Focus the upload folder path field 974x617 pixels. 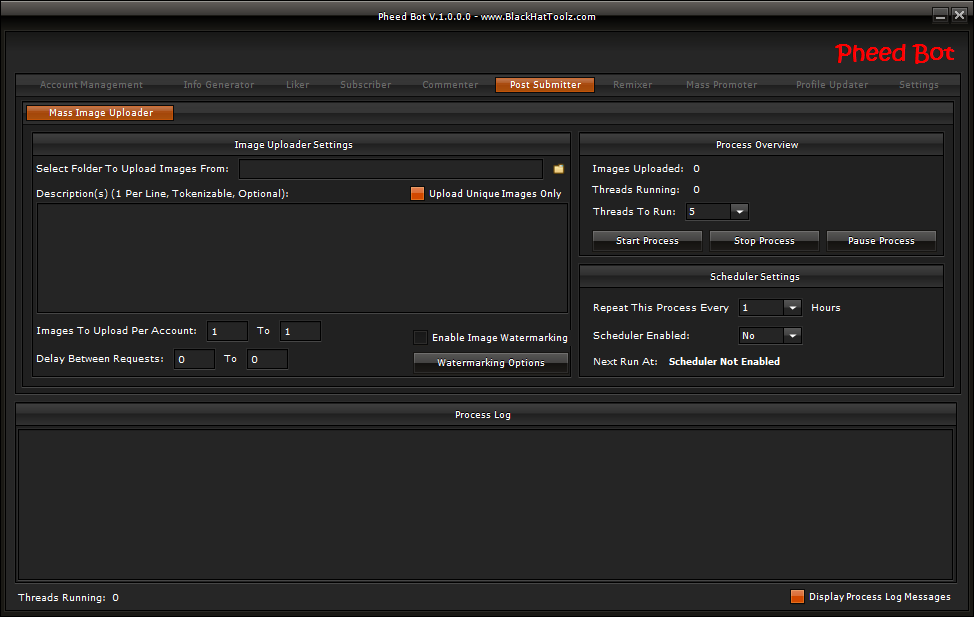(x=391, y=169)
